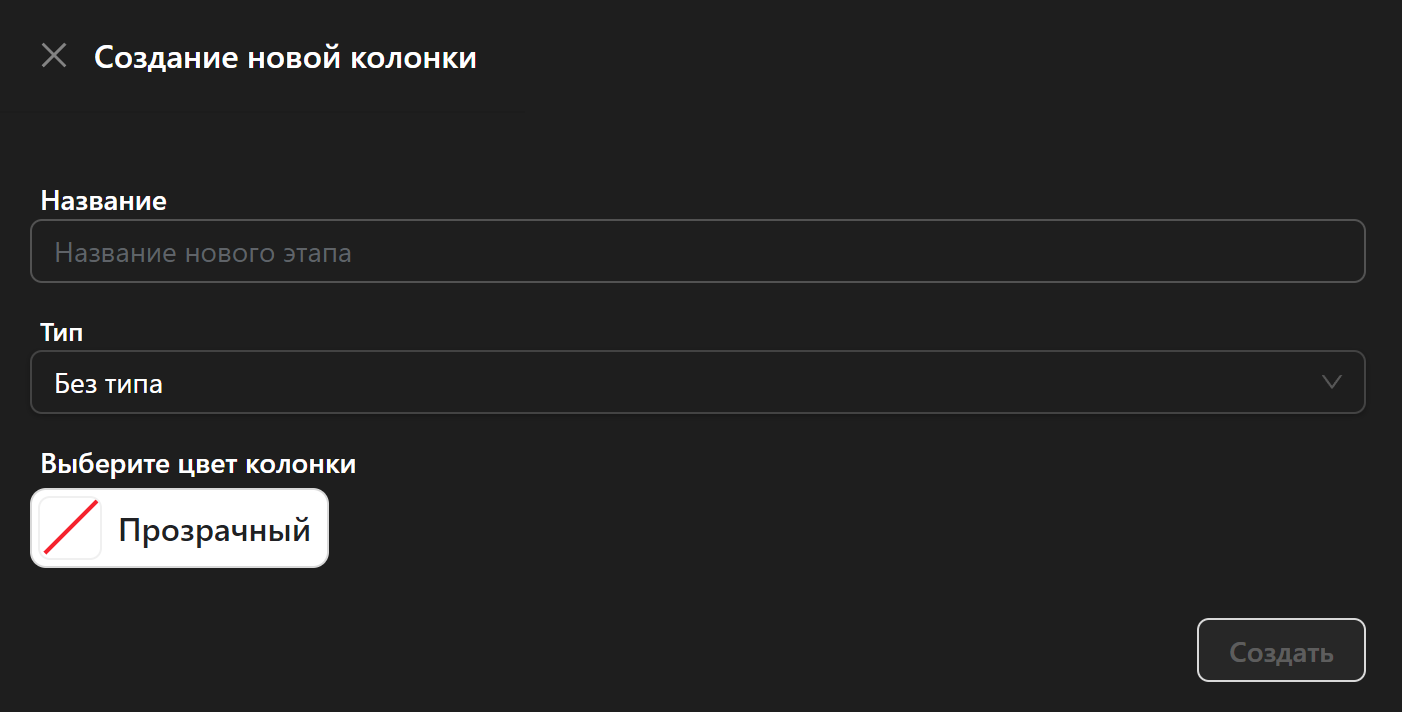The image size is (1402, 712).
Task: Click the "Прозрачный" color label text
Action: click(214, 529)
